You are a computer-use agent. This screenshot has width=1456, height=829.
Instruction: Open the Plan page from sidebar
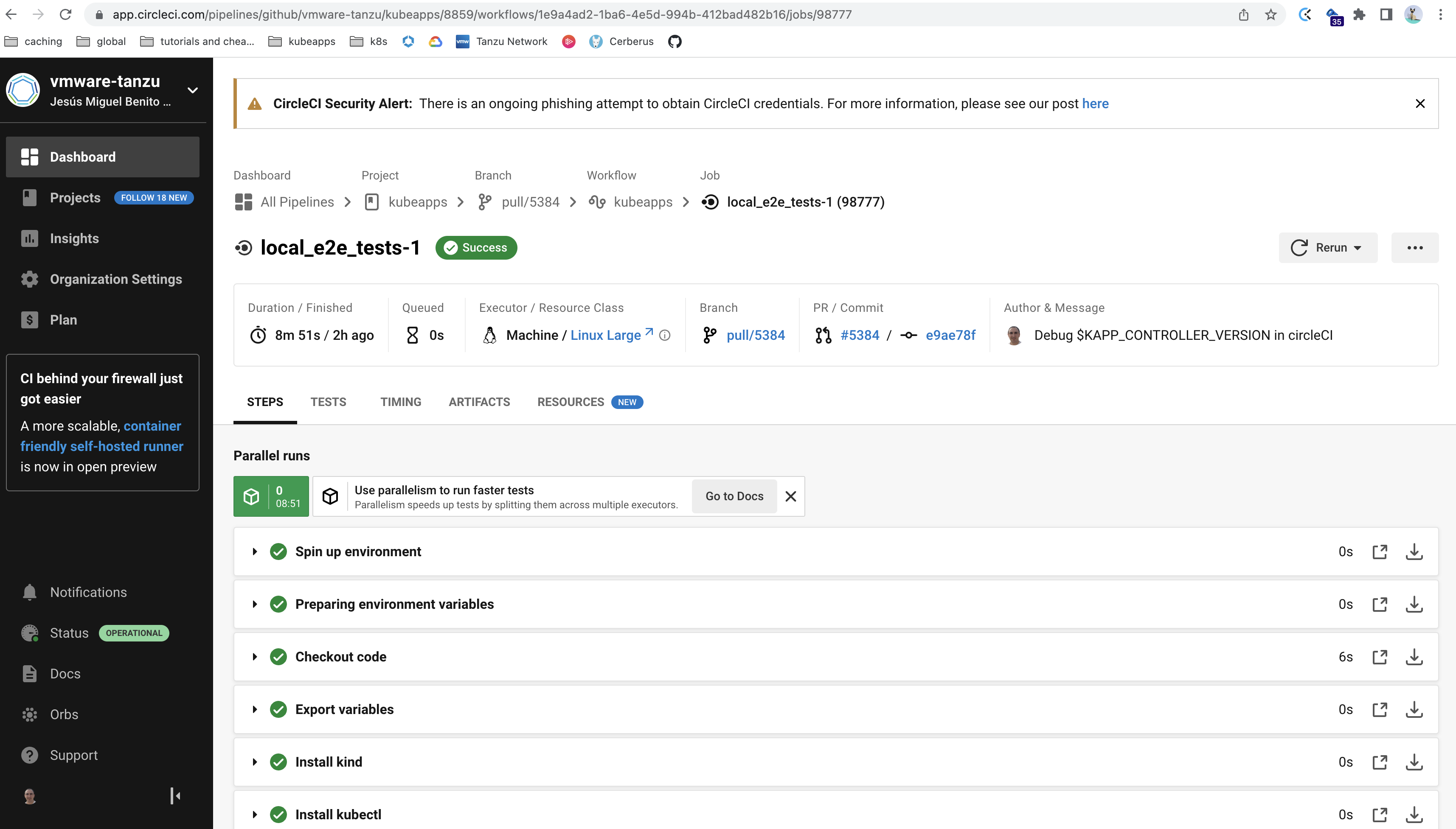63,319
